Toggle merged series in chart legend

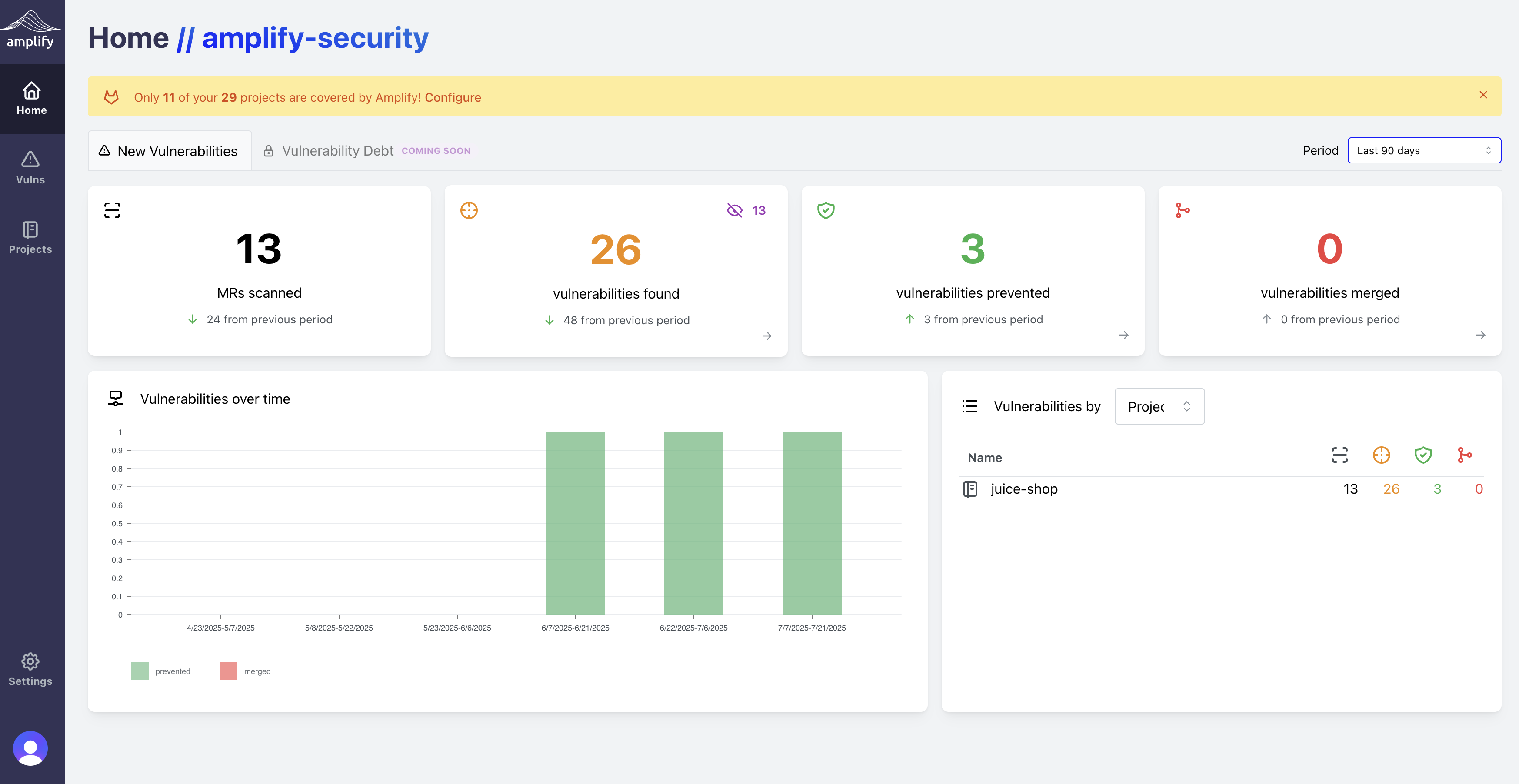pyautogui.click(x=245, y=671)
